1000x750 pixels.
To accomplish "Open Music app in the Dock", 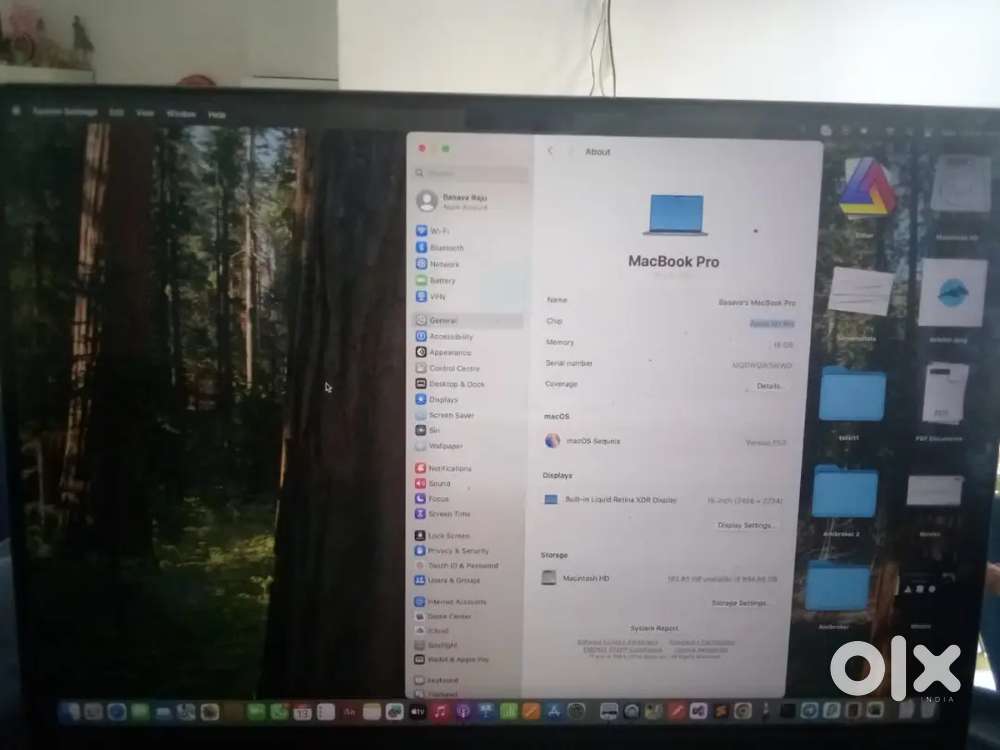I will [441, 711].
